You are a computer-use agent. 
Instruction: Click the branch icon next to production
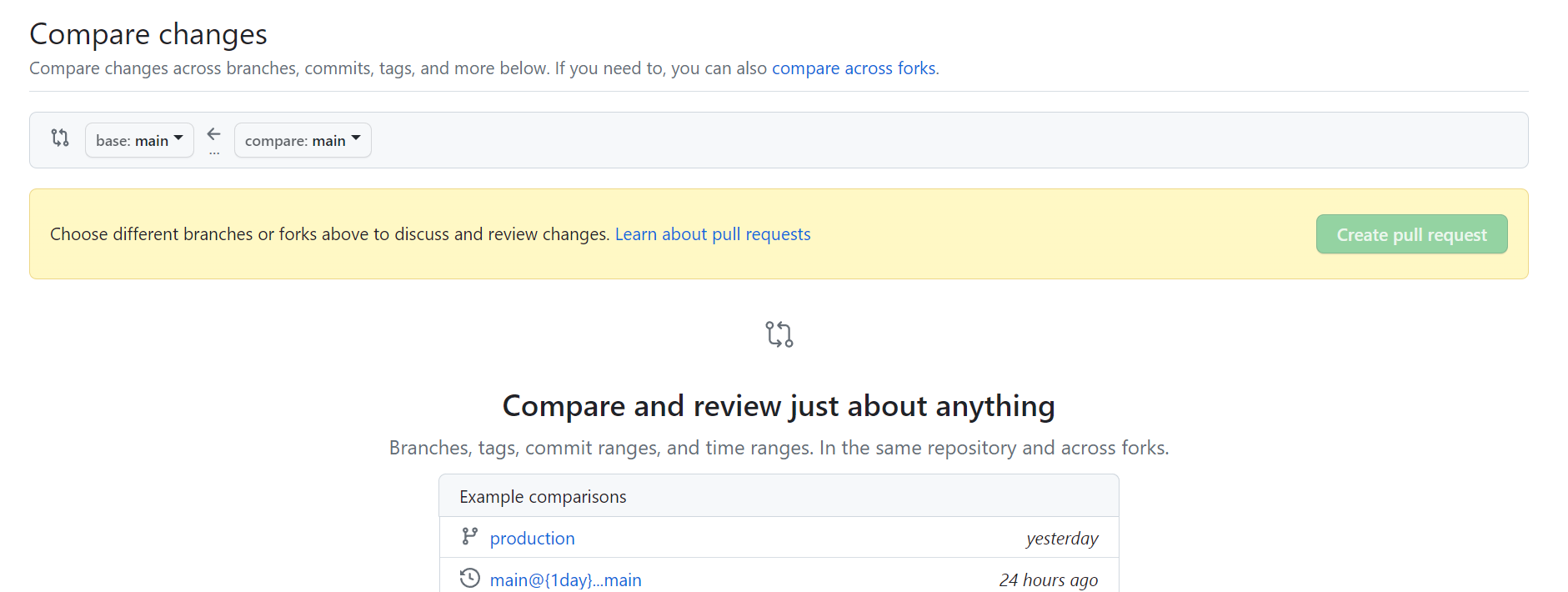tap(470, 537)
